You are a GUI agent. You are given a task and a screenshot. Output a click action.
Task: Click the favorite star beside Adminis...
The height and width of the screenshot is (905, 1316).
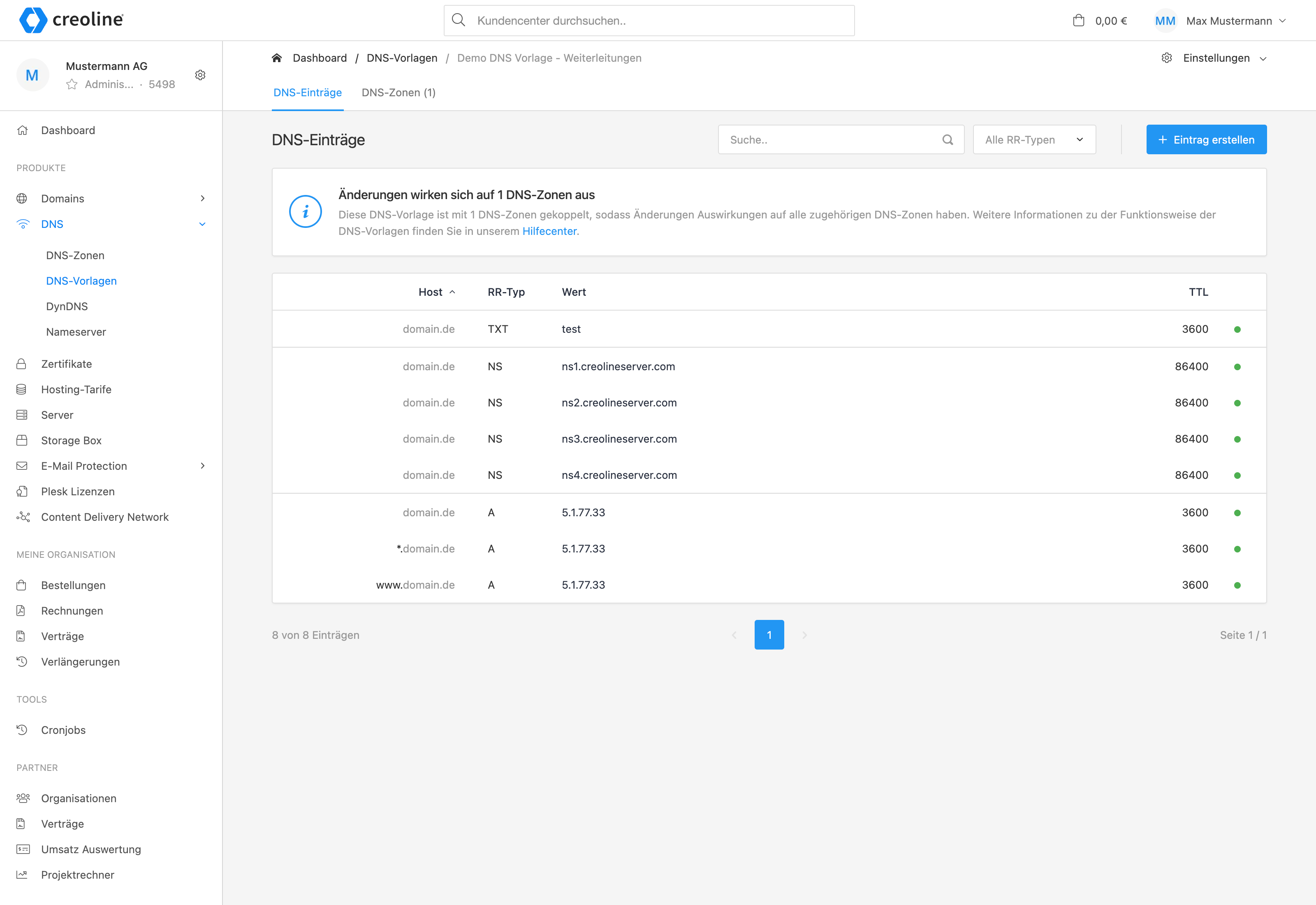72,84
